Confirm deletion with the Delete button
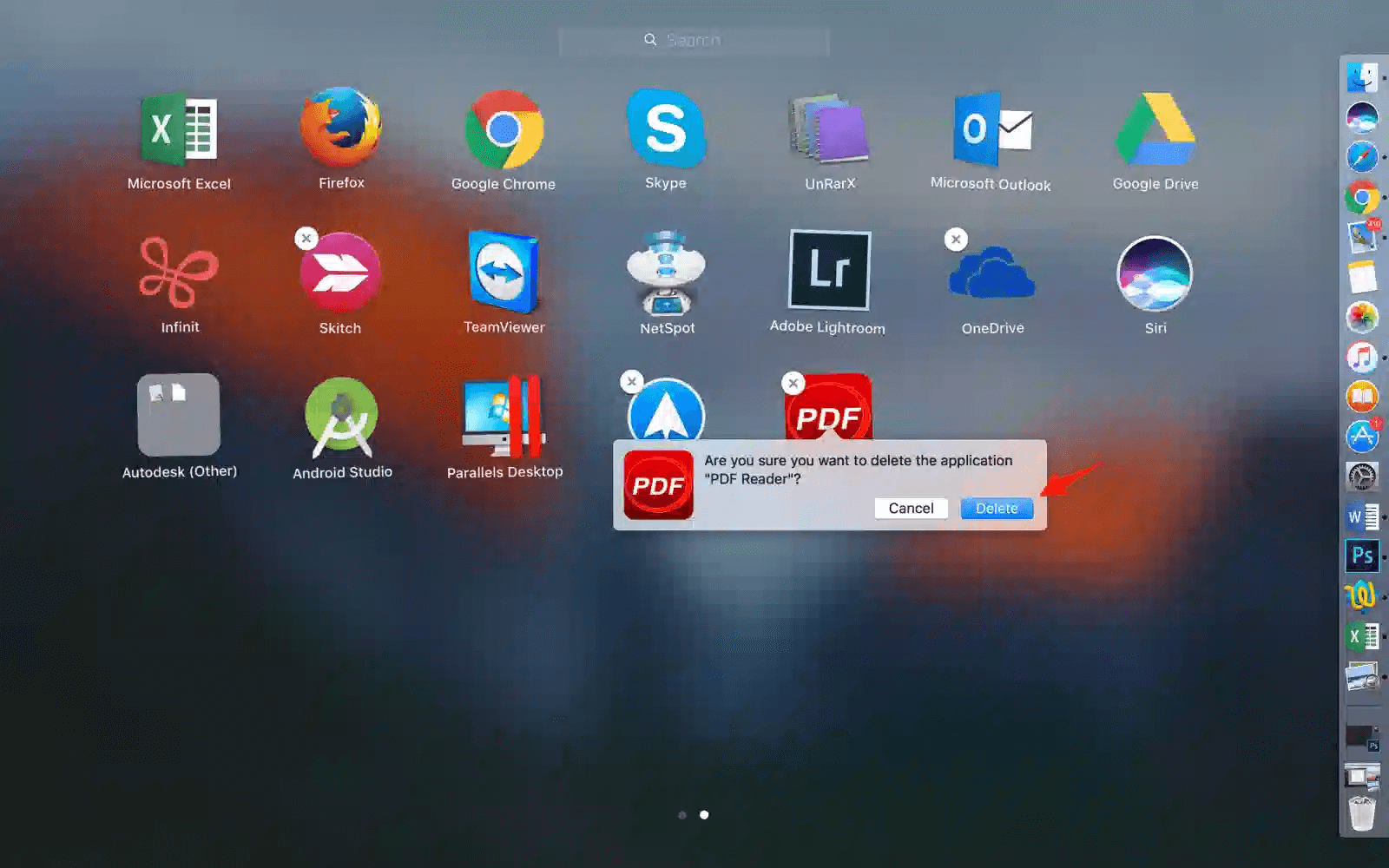Screen dimensions: 1389x868 [997, 509]
